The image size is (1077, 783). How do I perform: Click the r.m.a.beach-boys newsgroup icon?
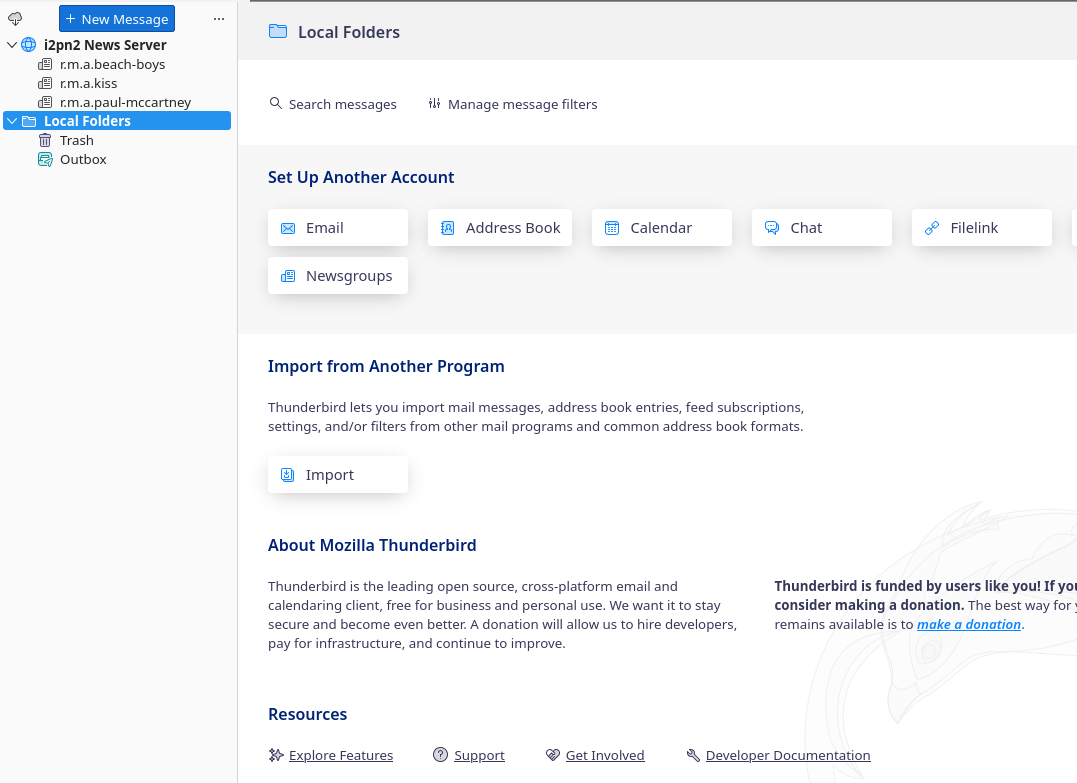click(45, 64)
